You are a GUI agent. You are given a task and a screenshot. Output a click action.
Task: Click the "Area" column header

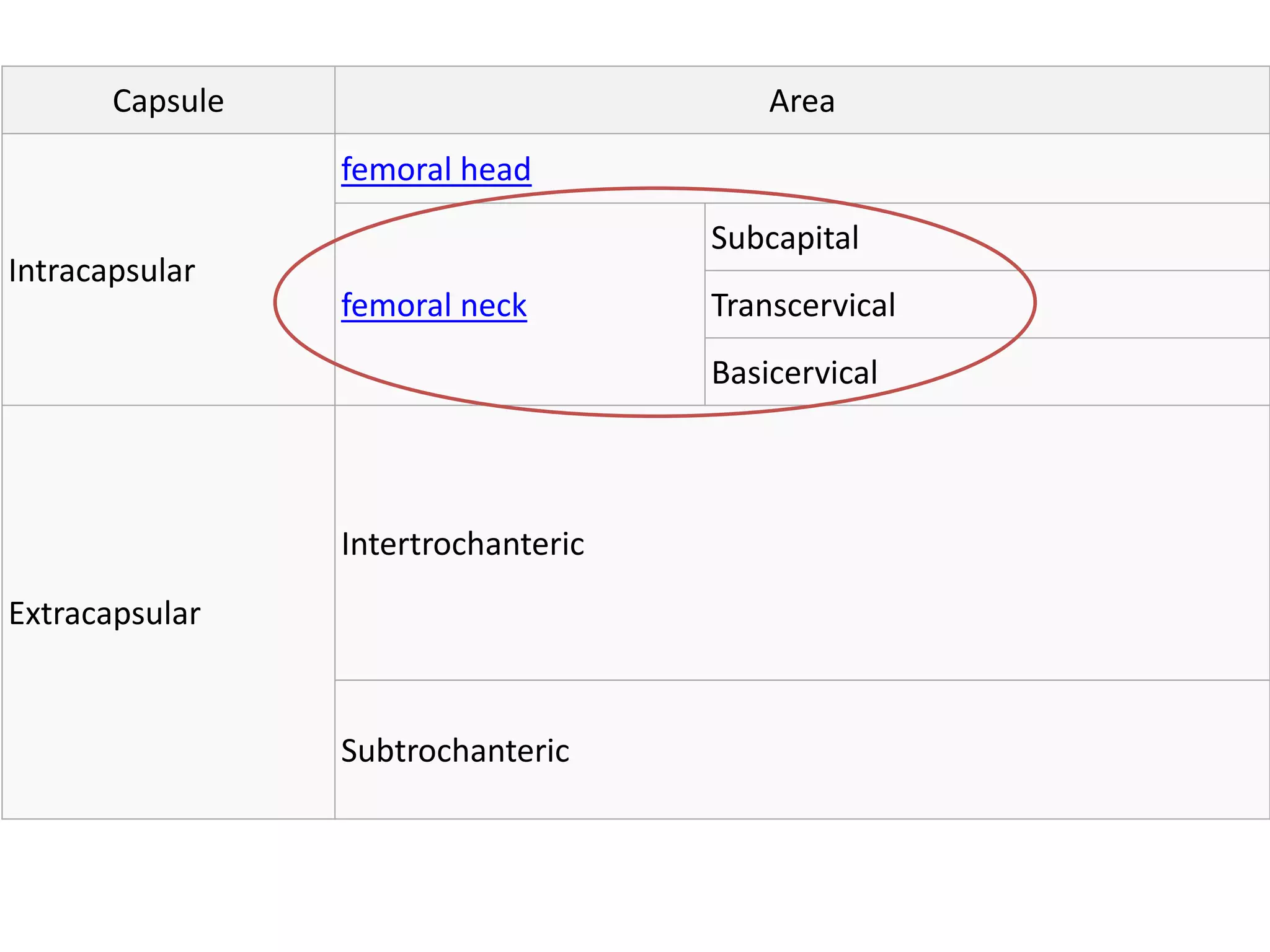tap(801, 101)
